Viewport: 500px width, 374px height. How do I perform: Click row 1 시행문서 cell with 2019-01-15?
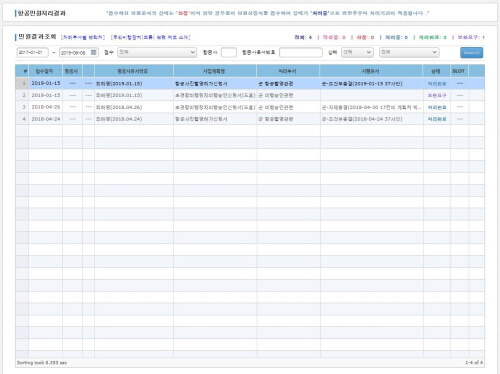pos(371,83)
